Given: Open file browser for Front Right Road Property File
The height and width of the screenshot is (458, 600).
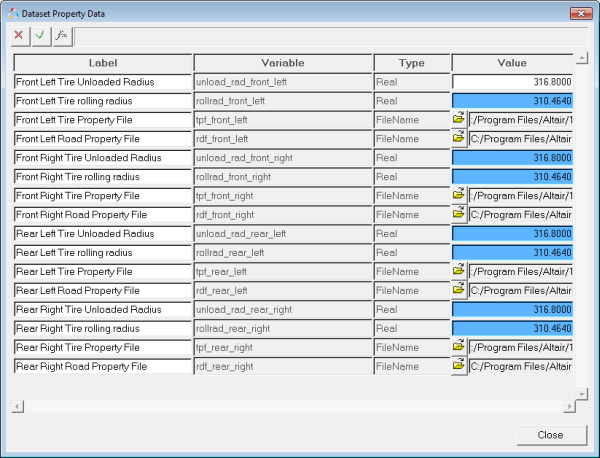Looking at the screenshot, I should click(459, 214).
